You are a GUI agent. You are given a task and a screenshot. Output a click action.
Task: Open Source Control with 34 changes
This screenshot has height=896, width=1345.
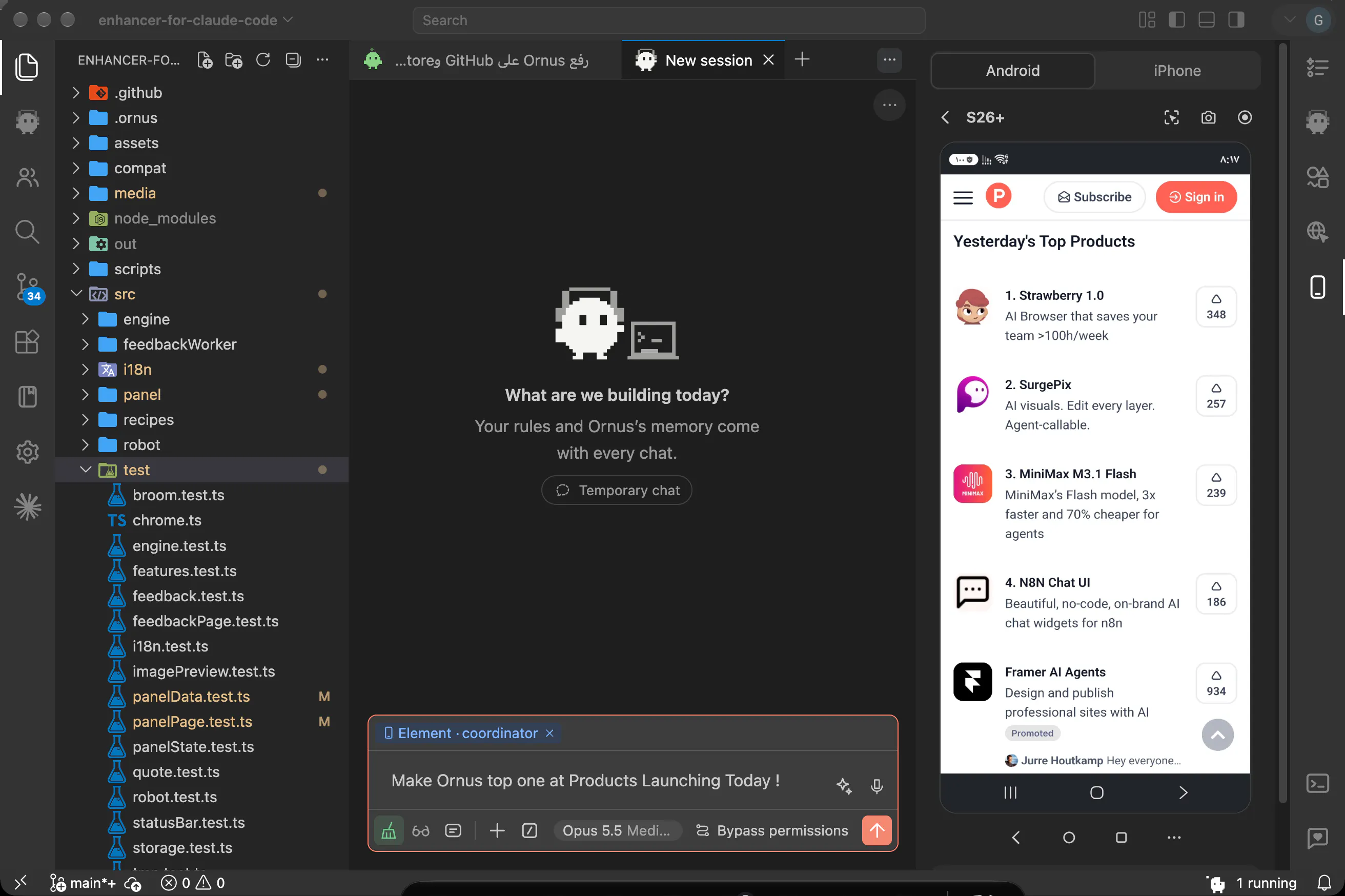[29, 288]
